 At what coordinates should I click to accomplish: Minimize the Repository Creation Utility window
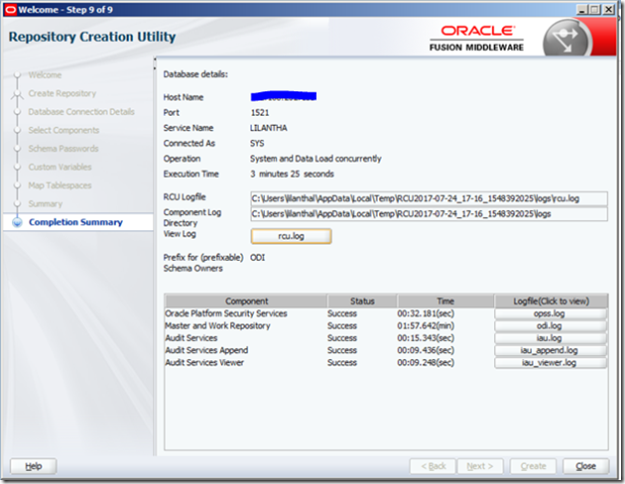point(582,10)
